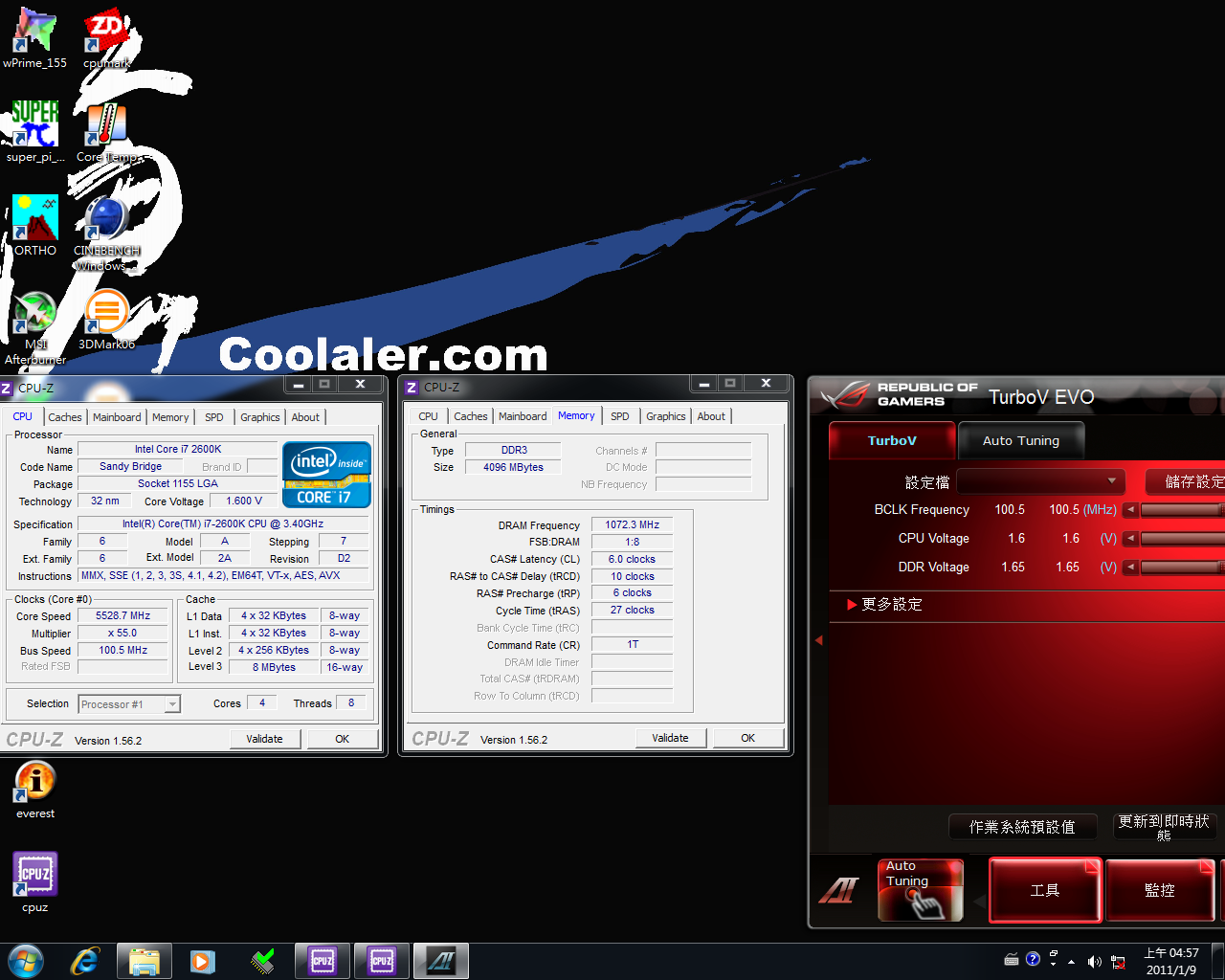Open the Memory tab in left CPU-Z window
The width and height of the screenshot is (1225, 980).
pos(170,417)
